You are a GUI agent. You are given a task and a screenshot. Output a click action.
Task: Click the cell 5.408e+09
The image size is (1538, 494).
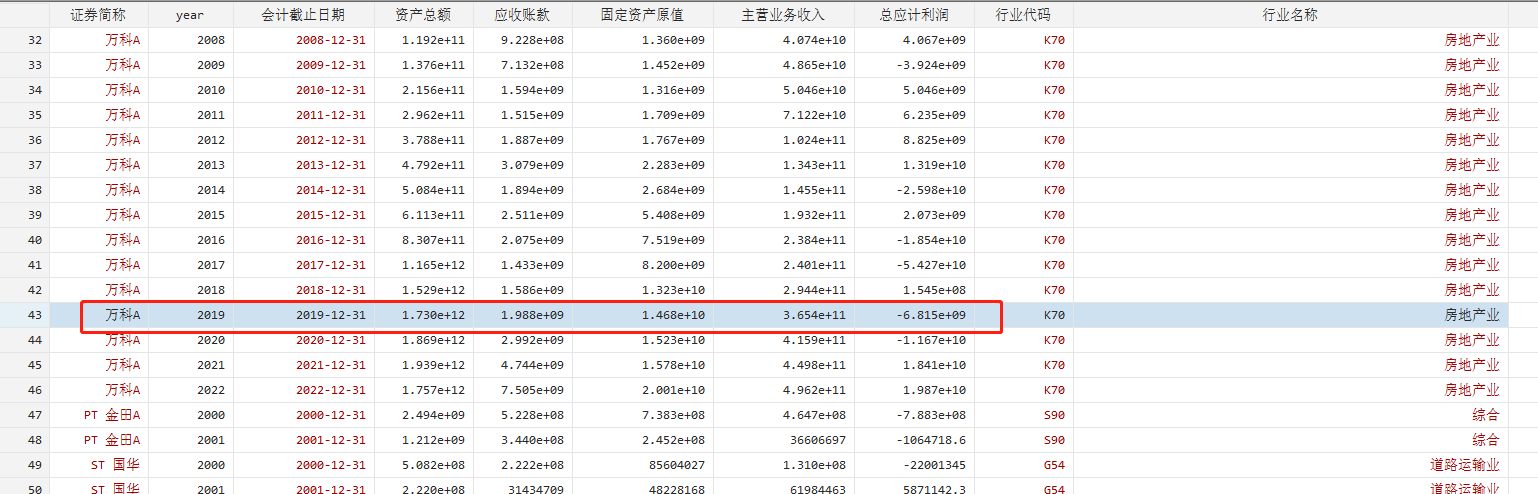[x=673, y=215]
